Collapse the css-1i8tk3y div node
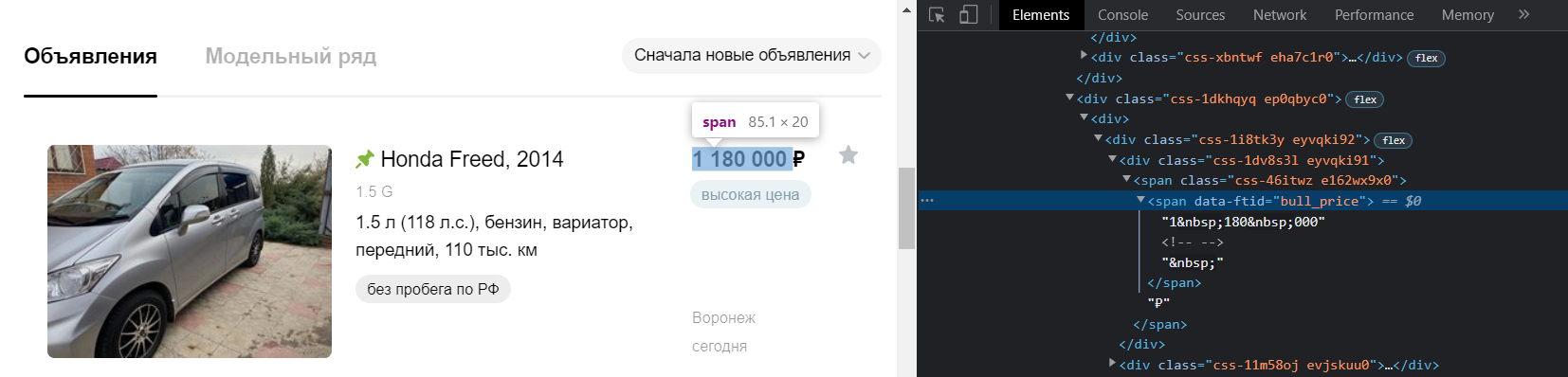The image size is (1568, 377). (x=1098, y=138)
